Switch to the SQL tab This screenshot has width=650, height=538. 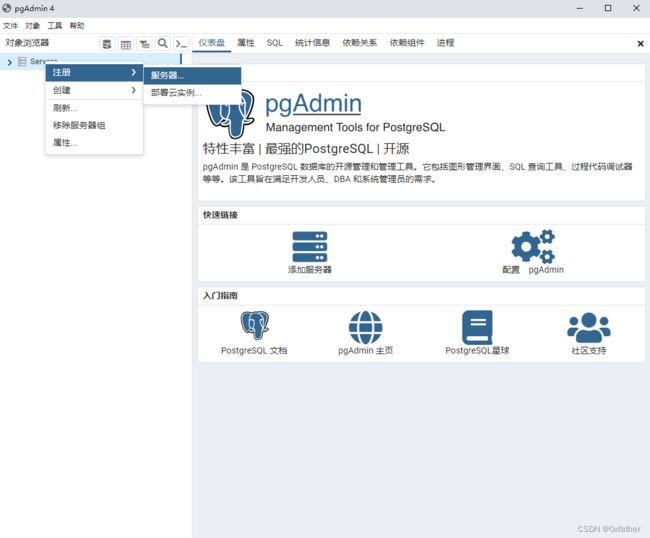point(274,43)
